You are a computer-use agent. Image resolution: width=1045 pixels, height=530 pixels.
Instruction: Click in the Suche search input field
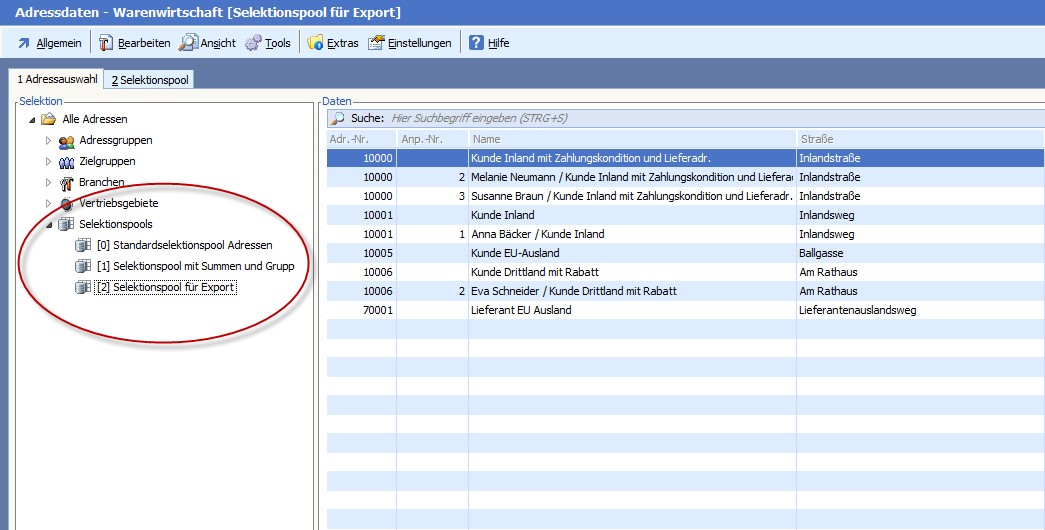pyautogui.click(x=600, y=118)
